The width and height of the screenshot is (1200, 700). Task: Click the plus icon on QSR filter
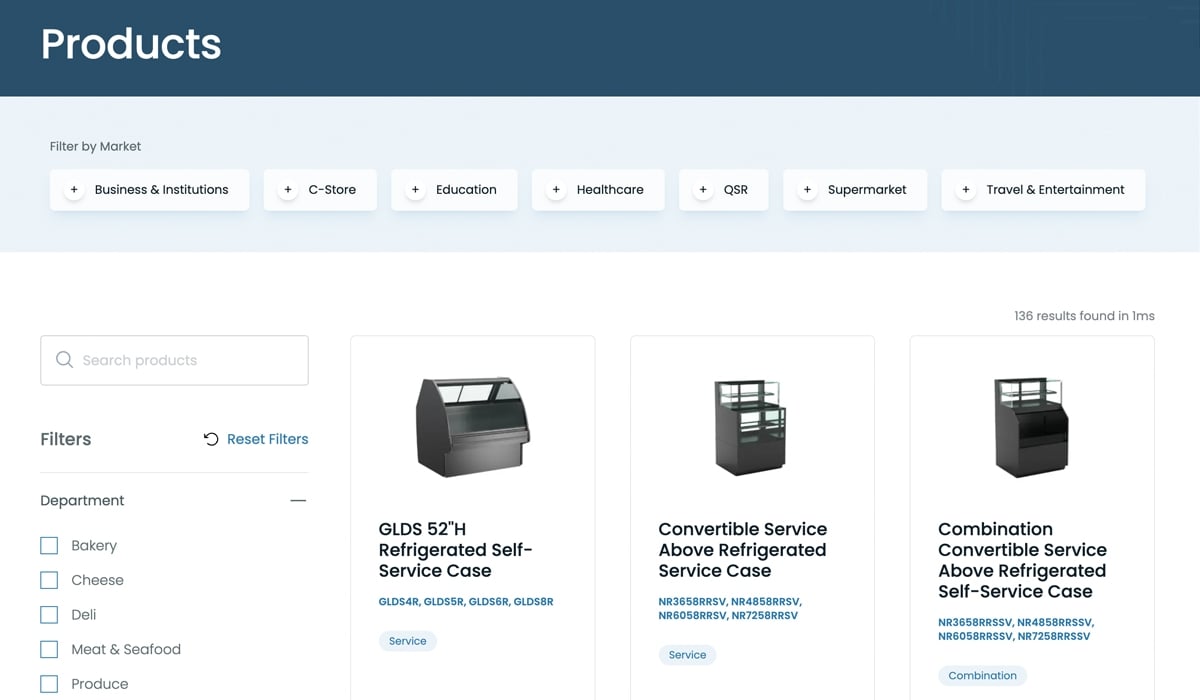pos(703,190)
